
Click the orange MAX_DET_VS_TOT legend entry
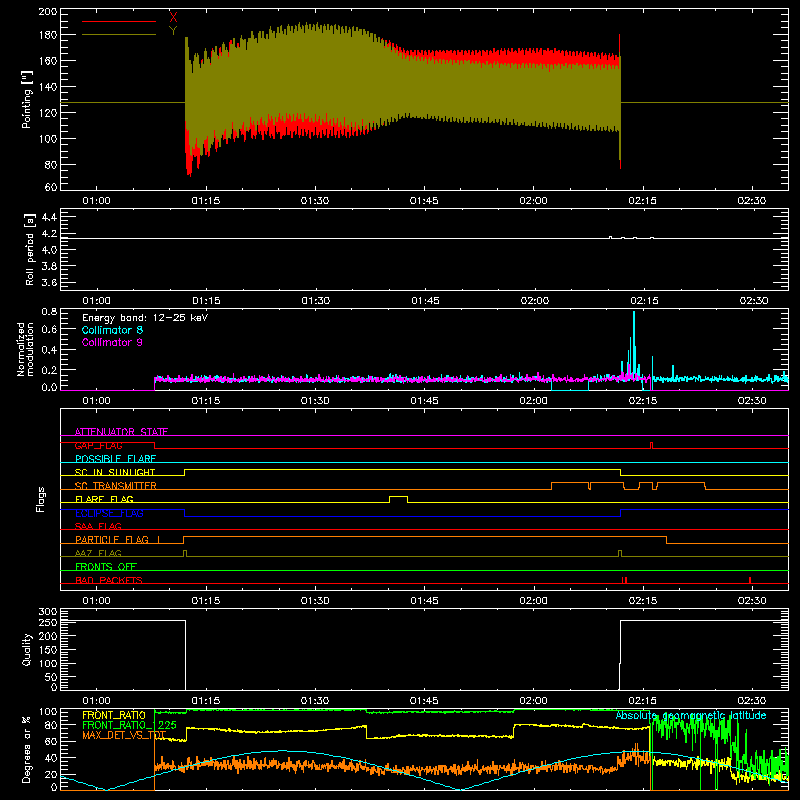[x=124, y=735]
